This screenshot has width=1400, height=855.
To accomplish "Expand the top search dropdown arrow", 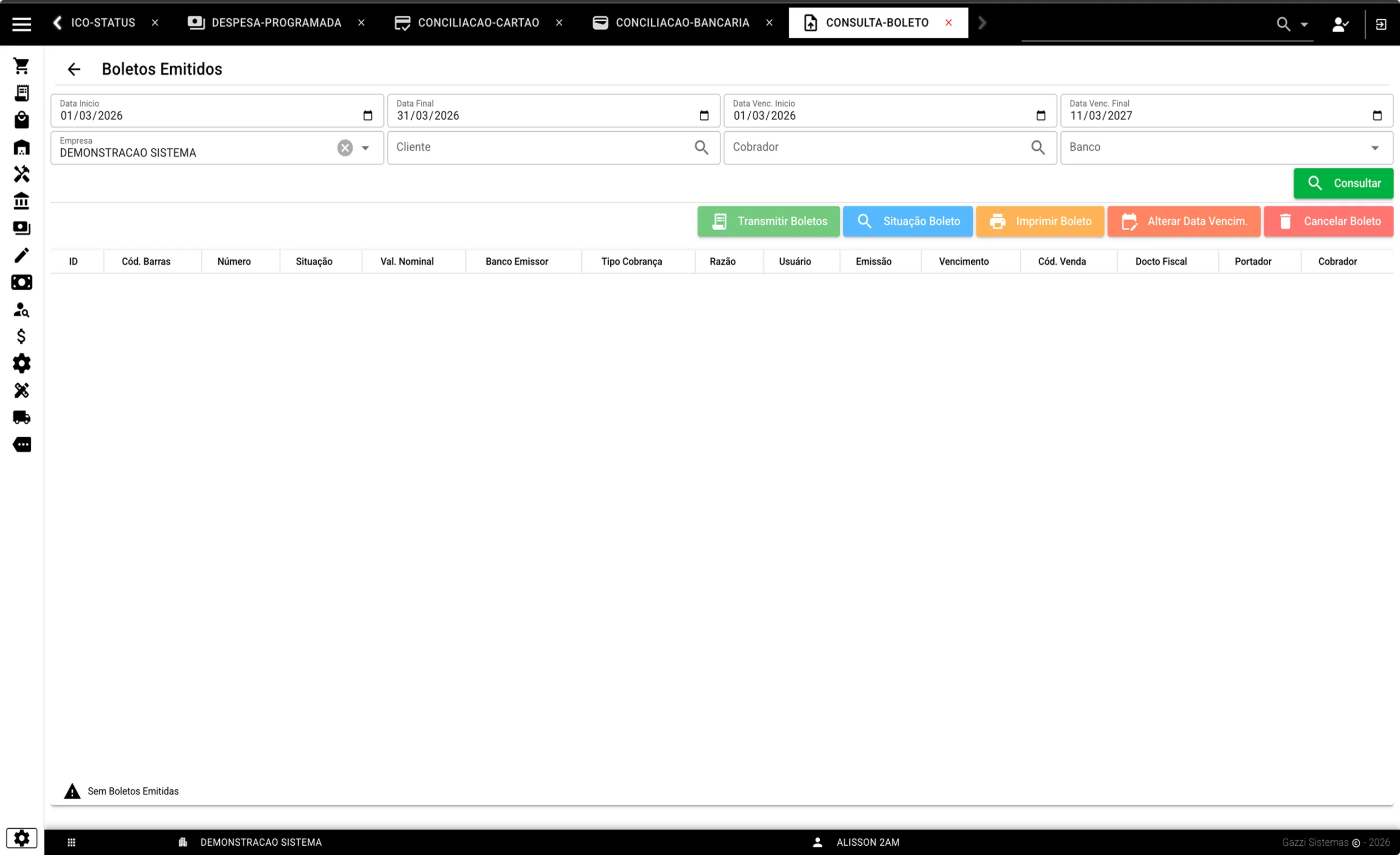I will point(1304,25).
